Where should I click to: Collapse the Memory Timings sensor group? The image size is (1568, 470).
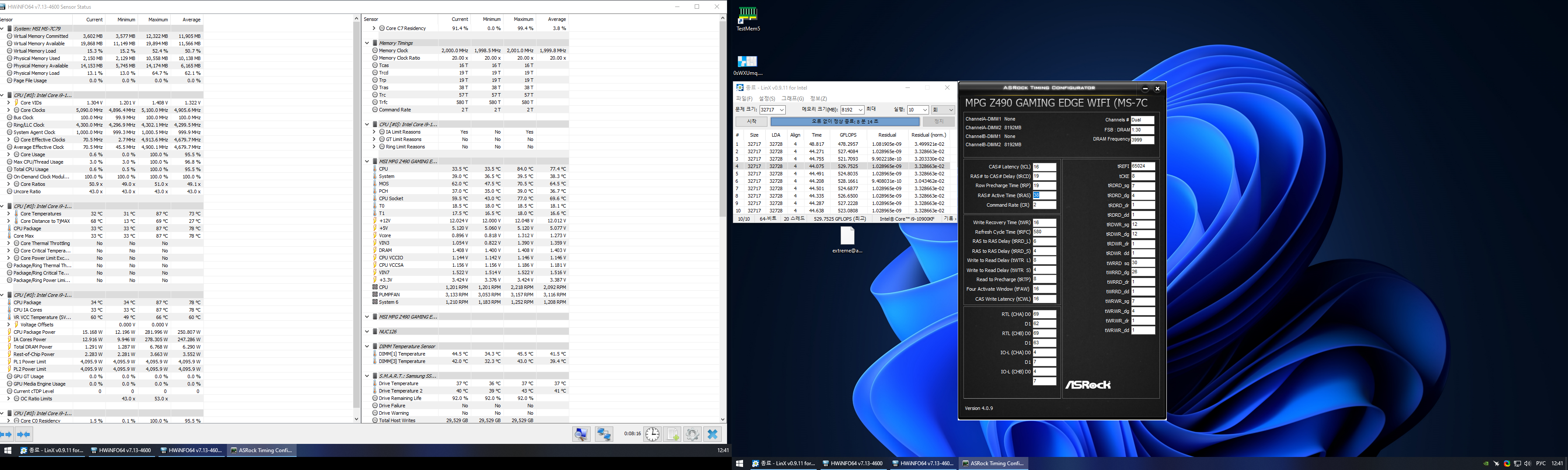[x=367, y=43]
